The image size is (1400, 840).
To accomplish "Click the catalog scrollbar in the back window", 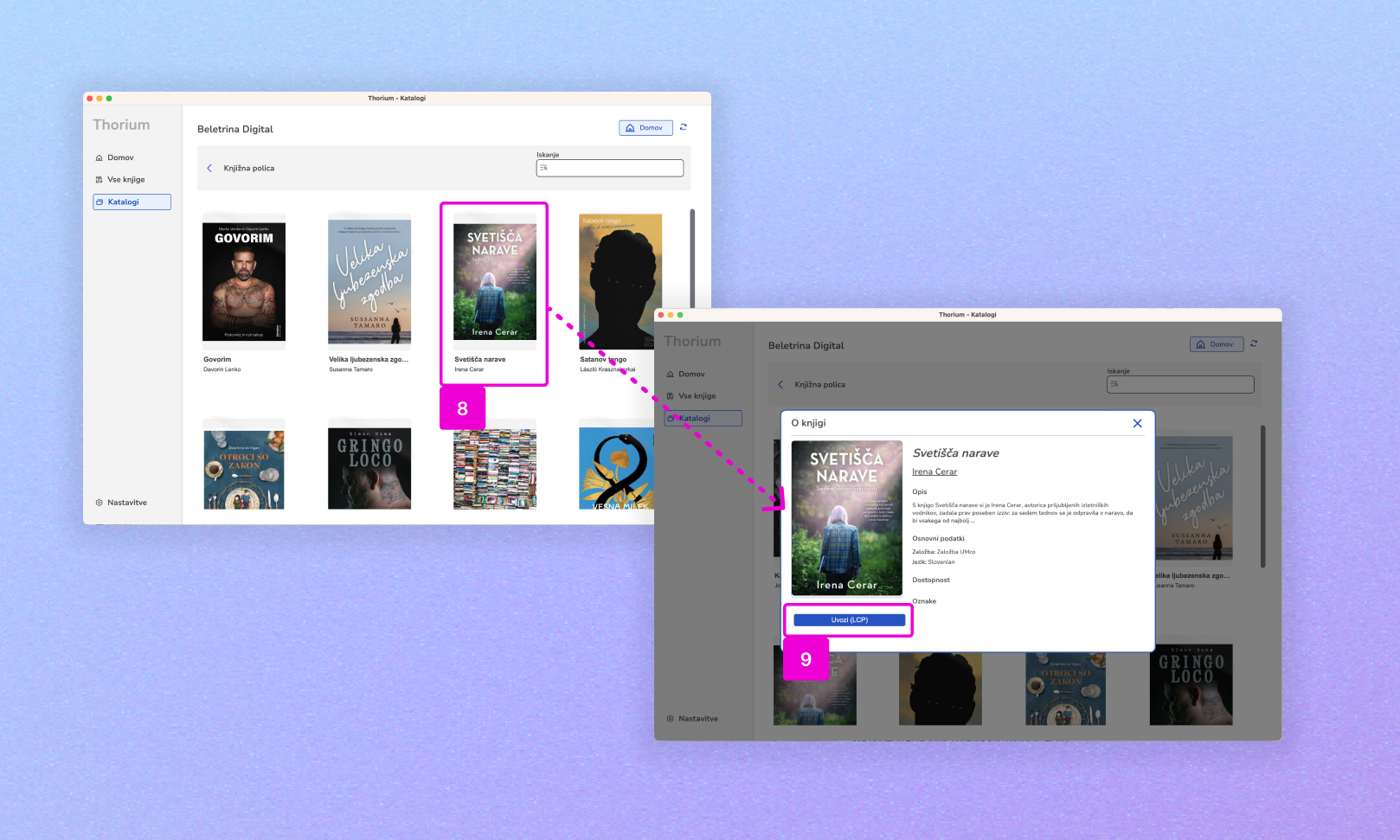I will 692,260.
